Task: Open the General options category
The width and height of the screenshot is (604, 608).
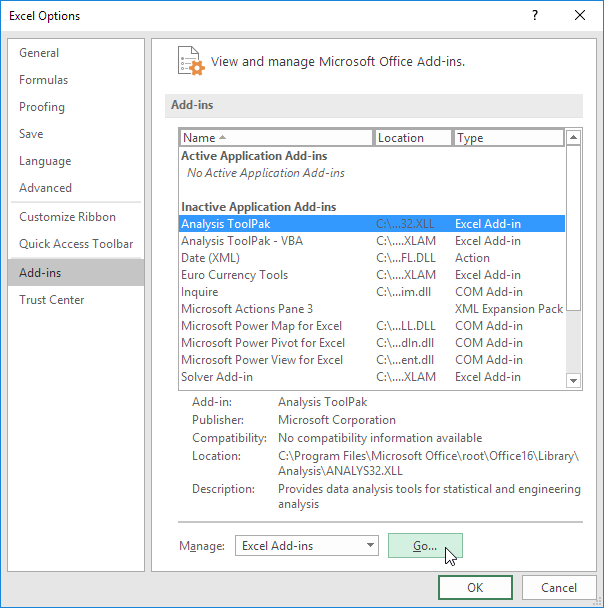Action: [x=76, y=53]
